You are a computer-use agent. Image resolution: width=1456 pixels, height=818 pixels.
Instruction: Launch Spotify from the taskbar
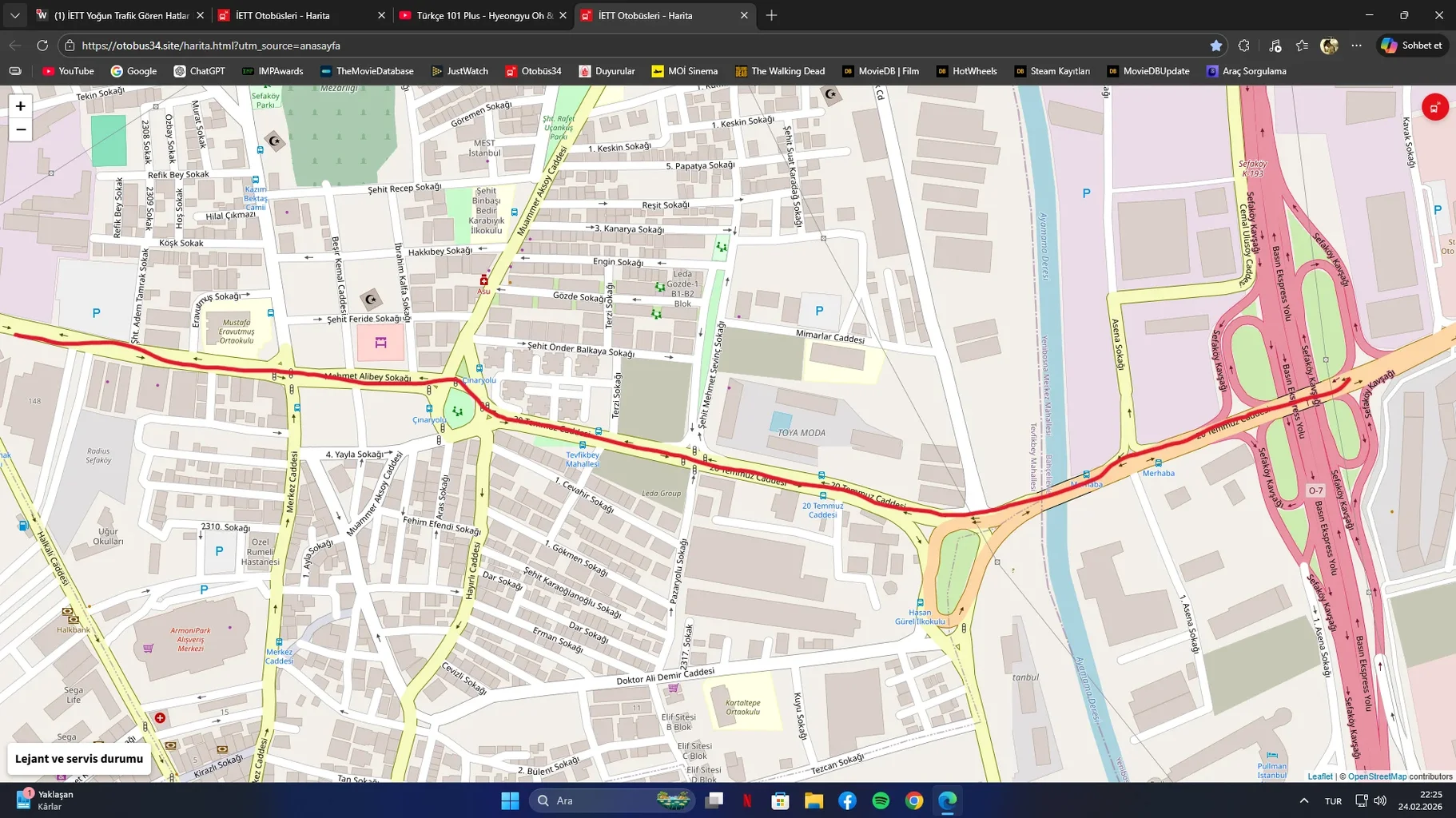[881, 800]
